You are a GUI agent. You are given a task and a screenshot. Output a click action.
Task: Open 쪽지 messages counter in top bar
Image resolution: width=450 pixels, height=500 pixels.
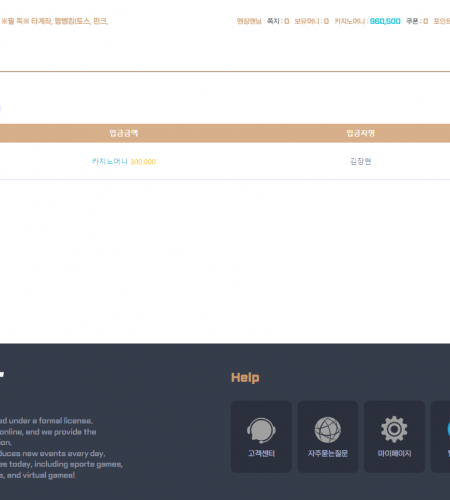(278, 21)
